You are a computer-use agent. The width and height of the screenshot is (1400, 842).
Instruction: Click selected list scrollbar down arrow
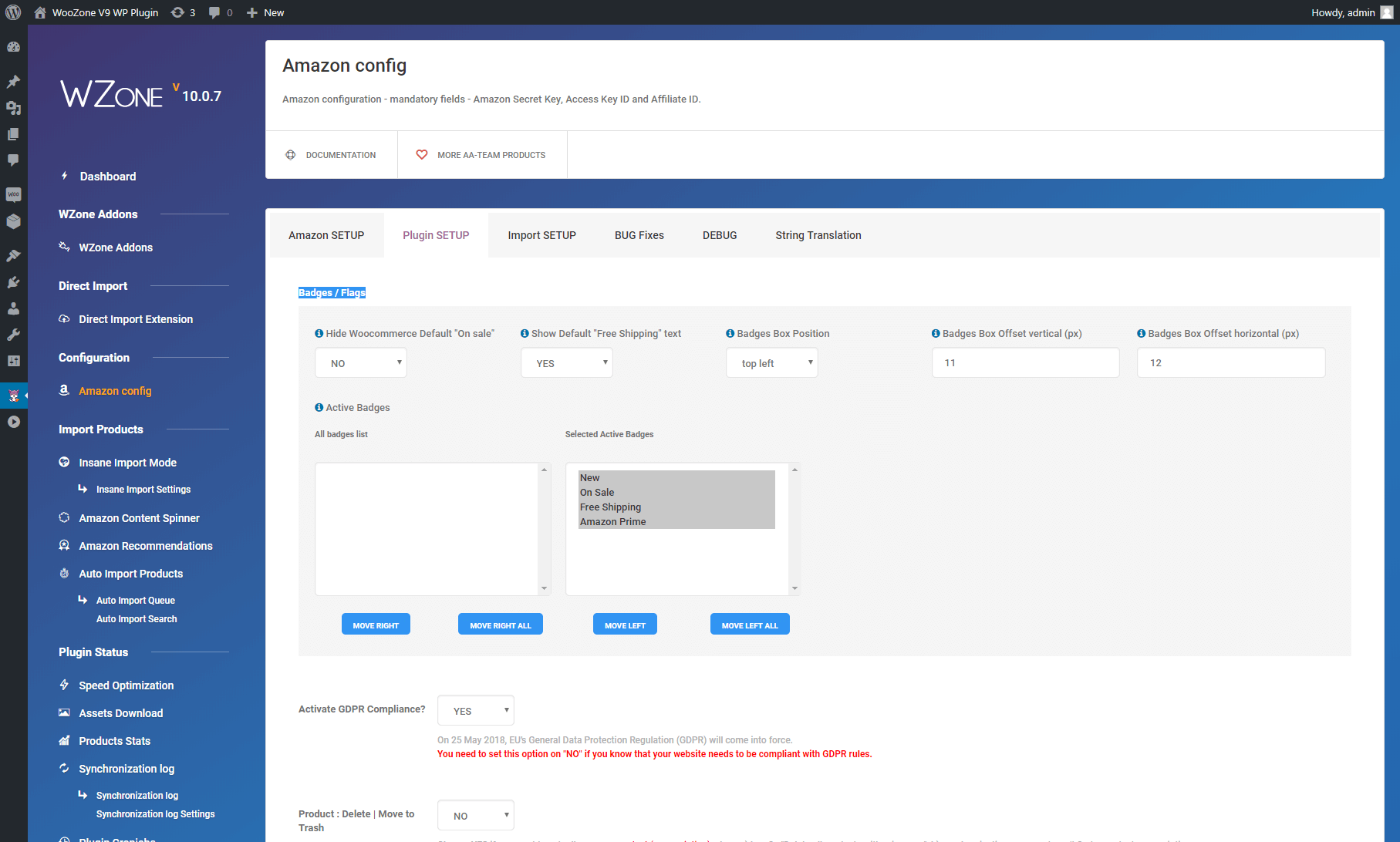[794, 589]
